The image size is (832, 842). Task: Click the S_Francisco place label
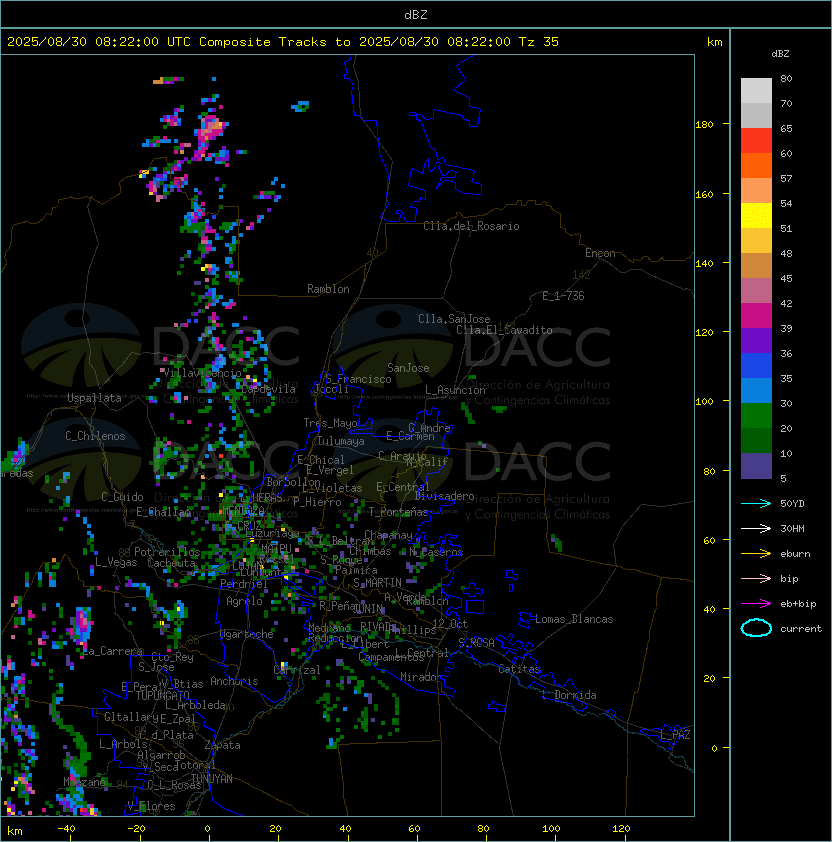pos(358,379)
